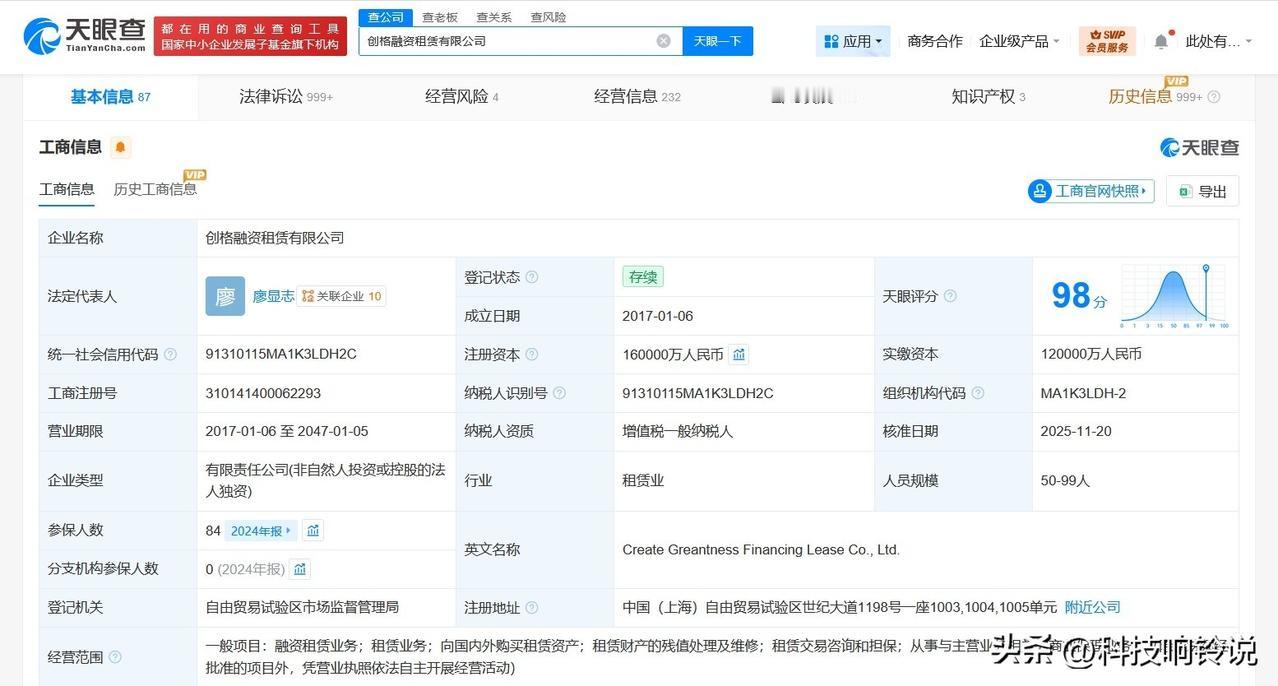This screenshot has width=1278, height=686.
Task: Open chart icon beside 160000万人民币
Action: tap(739, 354)
